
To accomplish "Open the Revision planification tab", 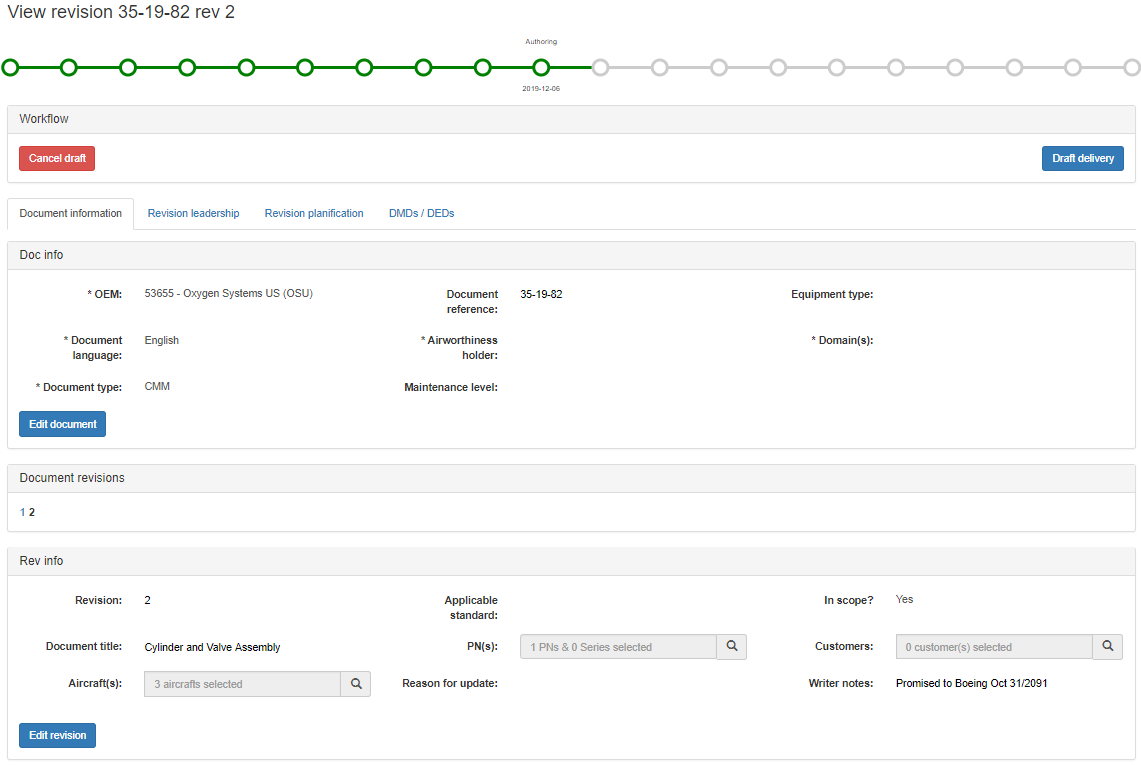I will pyautogui.click(x=314, y=213).
